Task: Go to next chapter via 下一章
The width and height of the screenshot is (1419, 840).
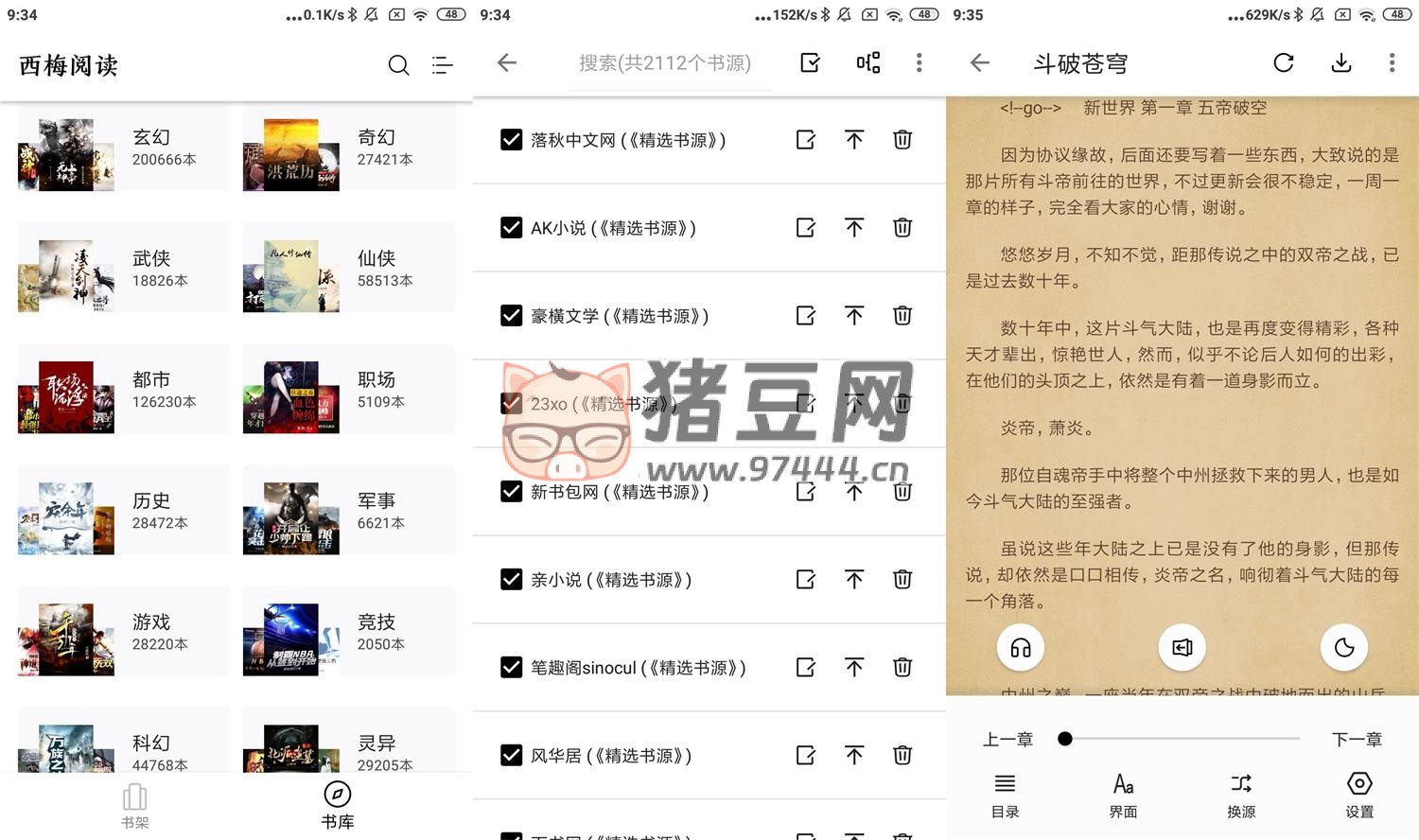Action: point(1357,740)
